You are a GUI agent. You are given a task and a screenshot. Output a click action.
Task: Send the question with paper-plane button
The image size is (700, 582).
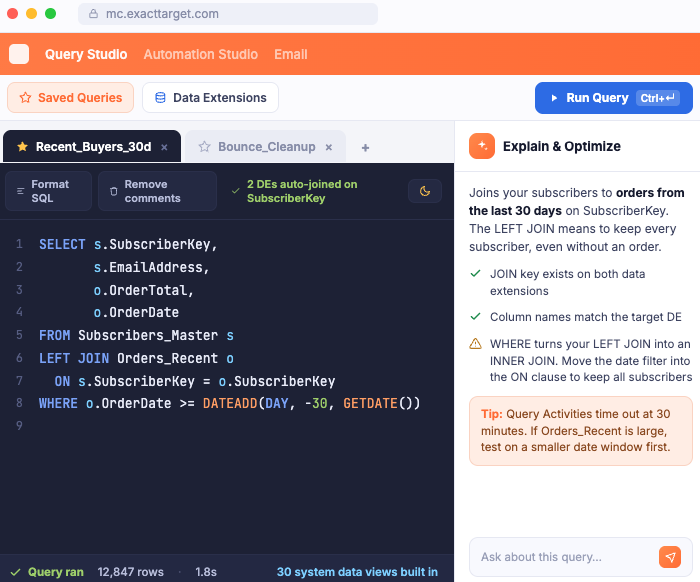tap(670, 557)
